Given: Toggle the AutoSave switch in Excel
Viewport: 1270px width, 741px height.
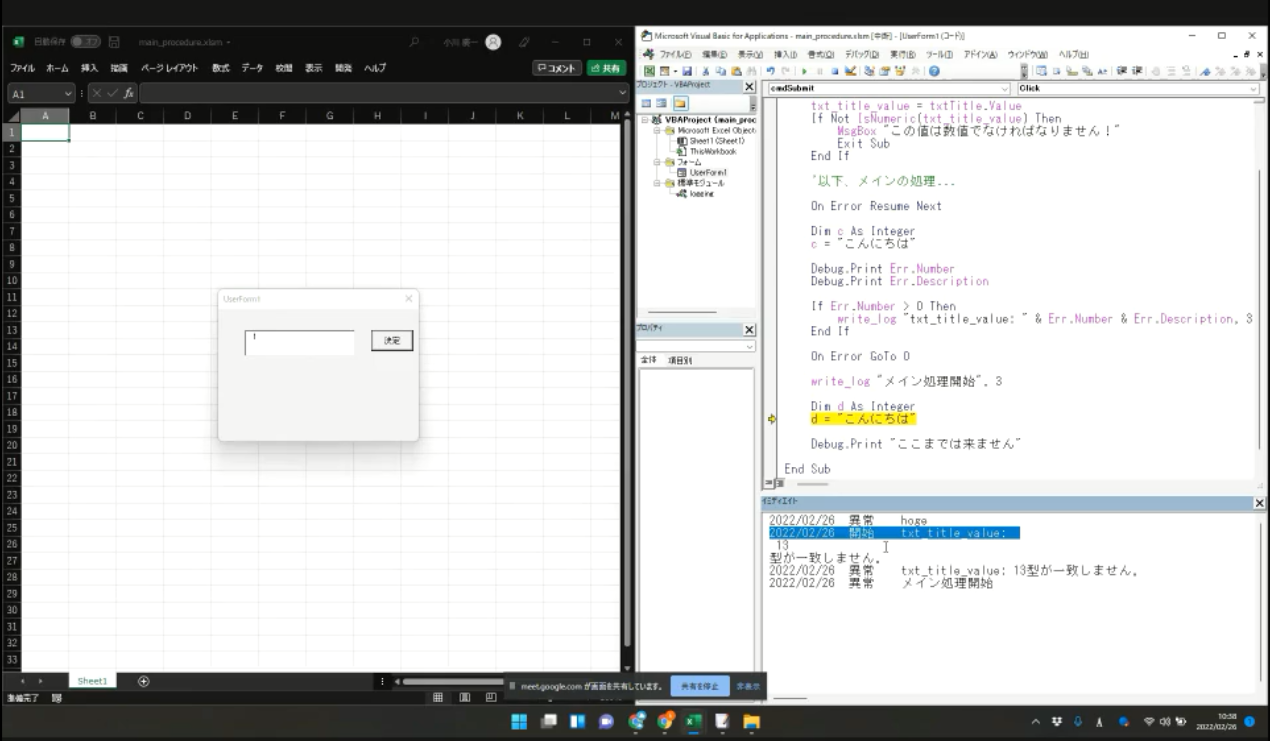Looking at the screenshot, I should pyautogui.click(x=85, y=42).
